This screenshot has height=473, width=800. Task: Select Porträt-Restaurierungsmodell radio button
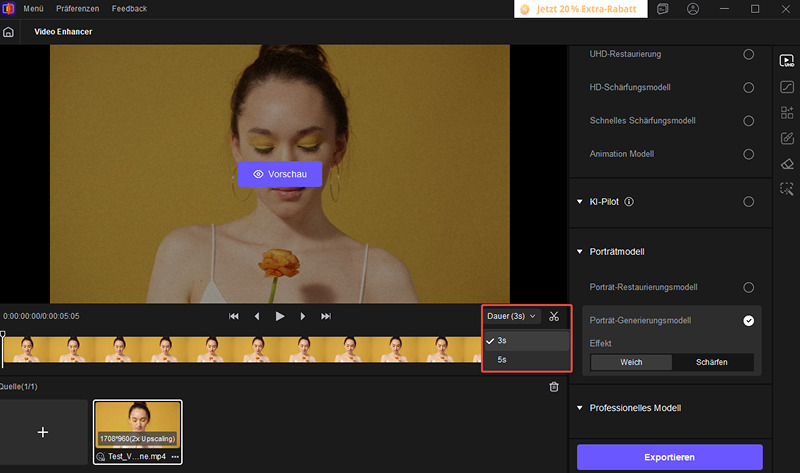point(749,287)
